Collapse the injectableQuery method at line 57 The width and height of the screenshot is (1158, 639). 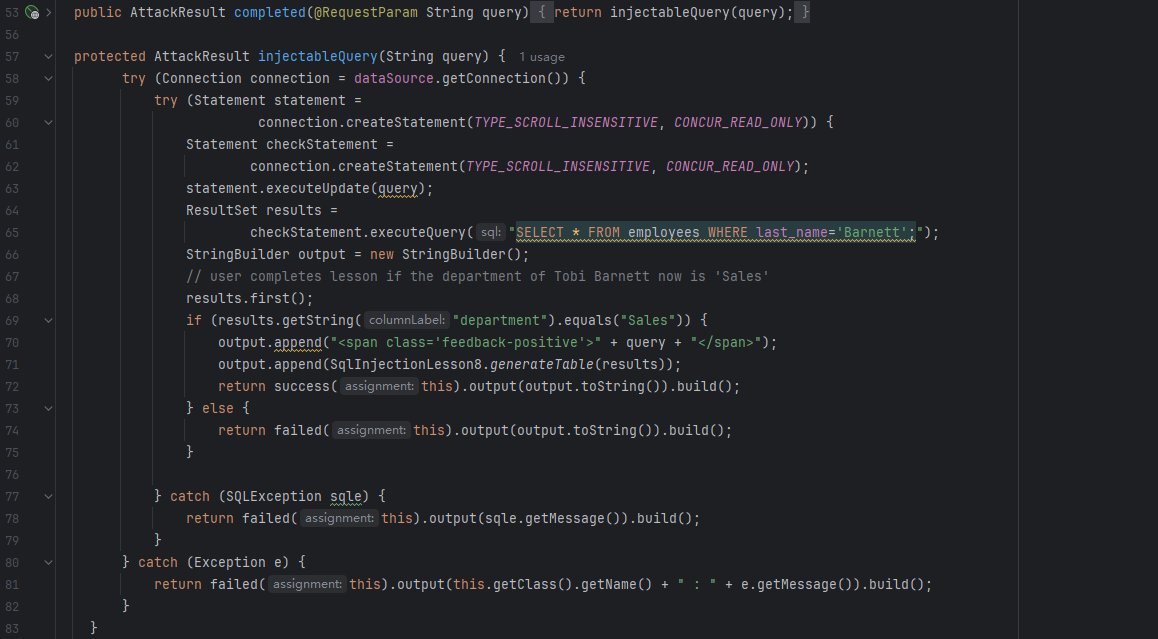(49, 57)
